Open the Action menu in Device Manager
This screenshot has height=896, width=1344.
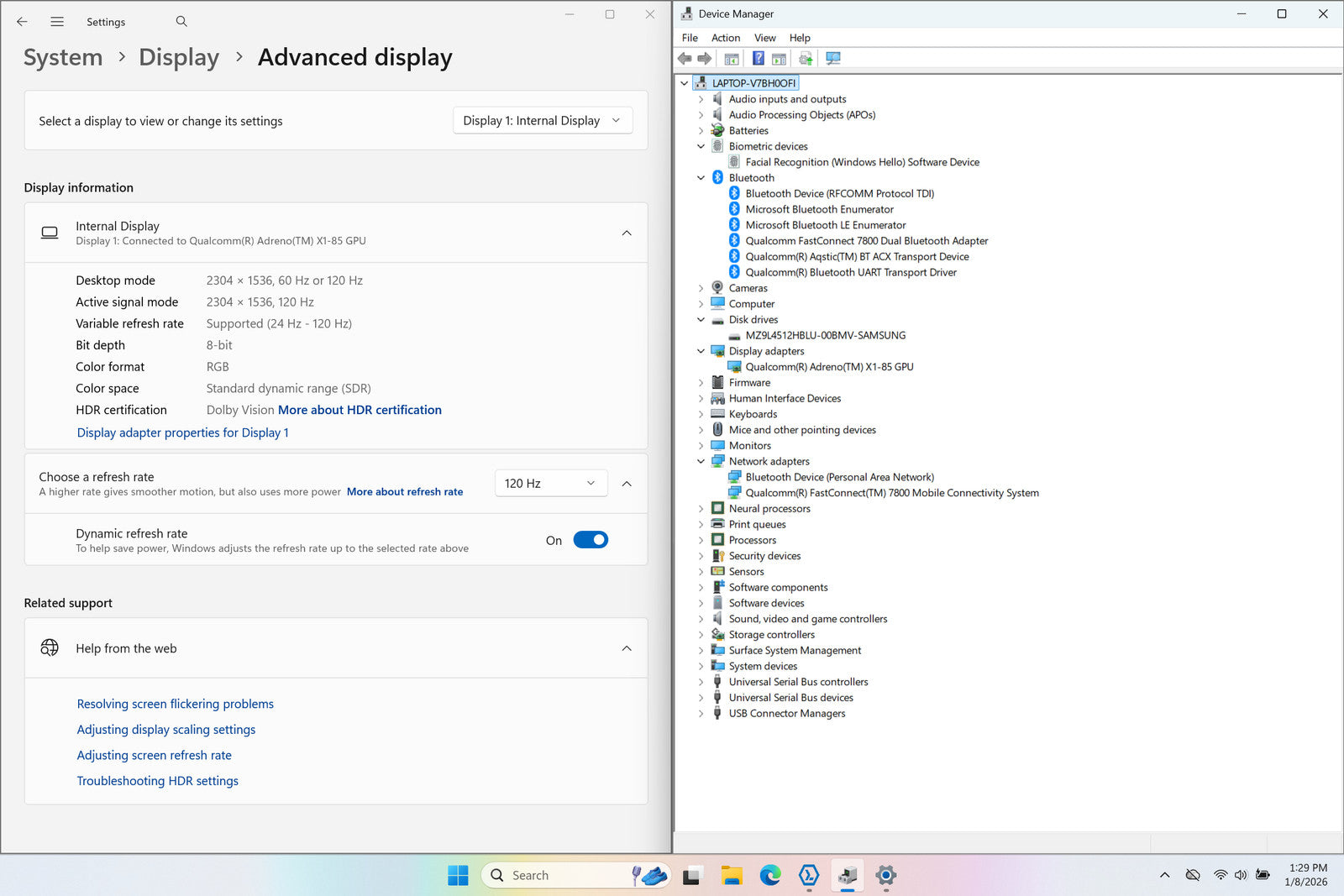click(x=725, y=38)
